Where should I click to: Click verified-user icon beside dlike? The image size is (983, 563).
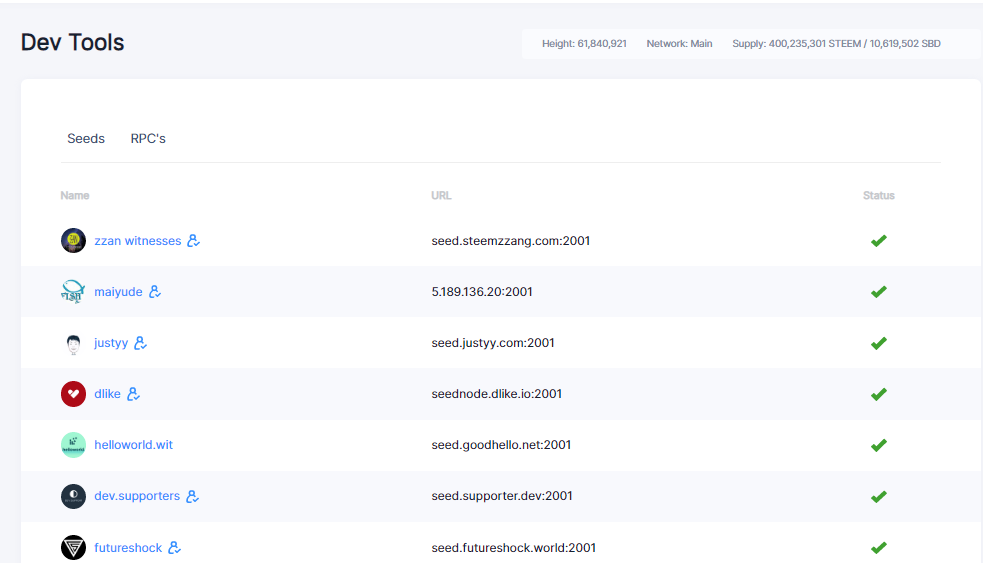pos(134,394)
